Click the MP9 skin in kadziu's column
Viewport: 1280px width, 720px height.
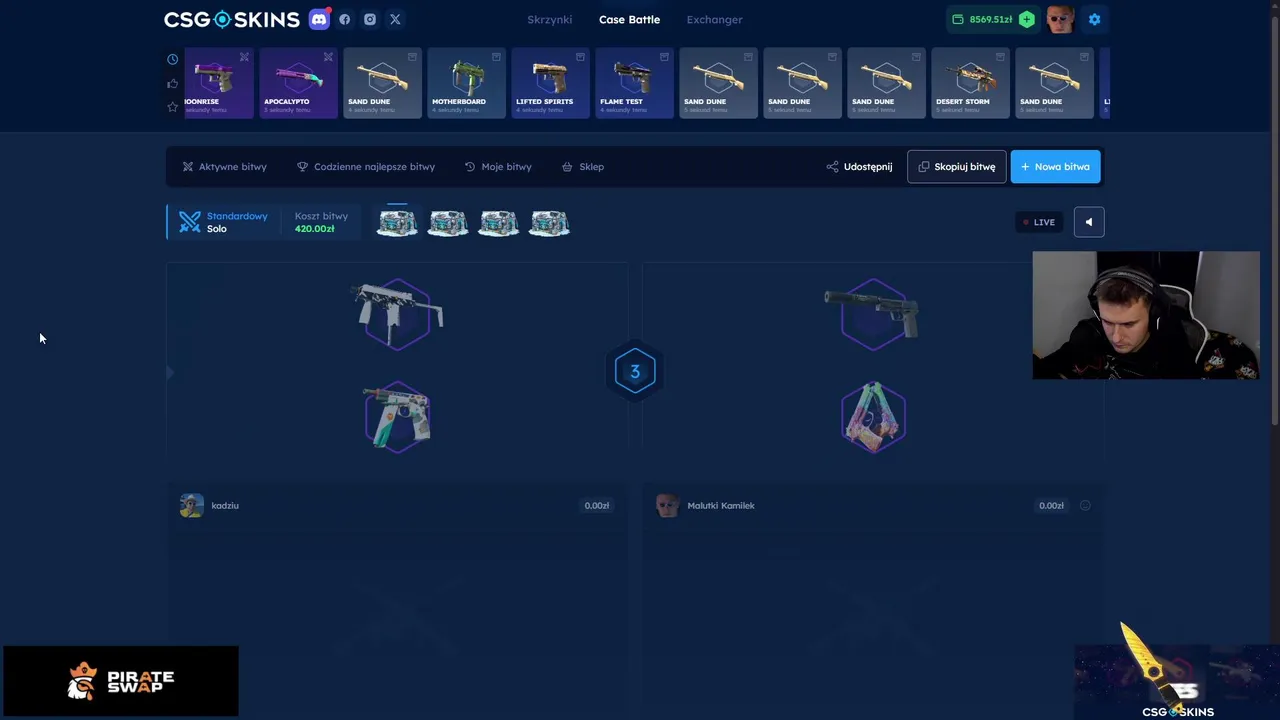pyautogui.click(x=397, y=313)
